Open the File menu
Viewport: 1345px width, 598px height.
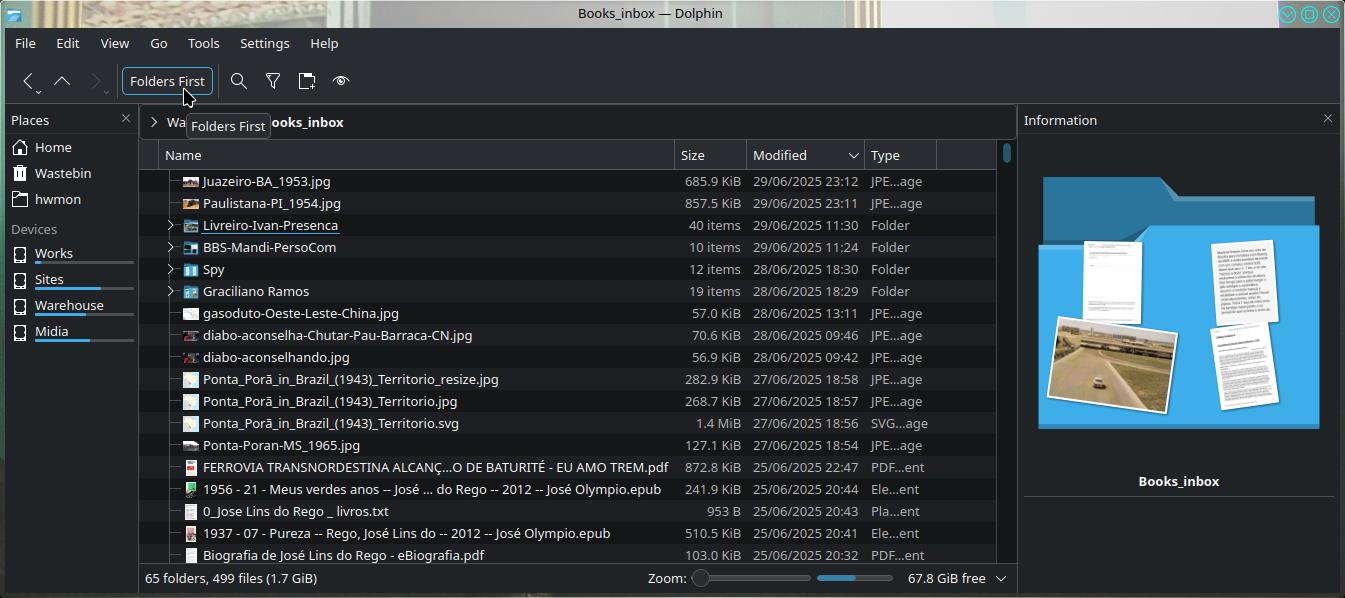[26, 43]
